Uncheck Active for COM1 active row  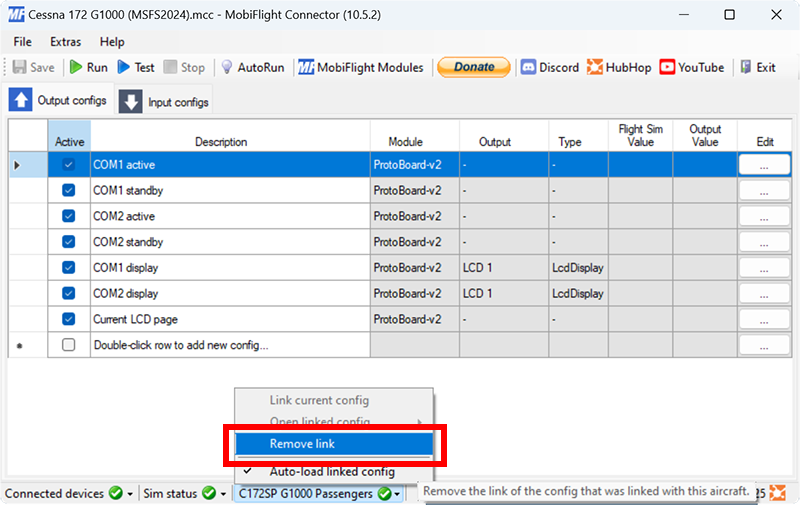coord(68,164)
